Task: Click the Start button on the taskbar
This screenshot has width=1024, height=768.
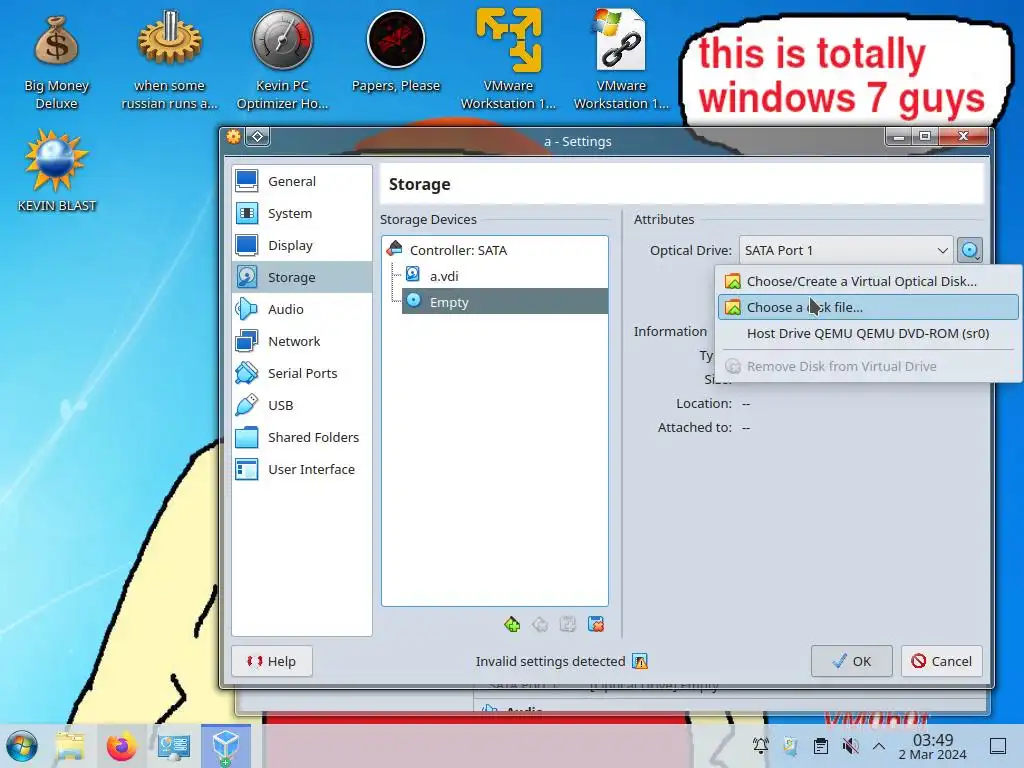Action: coord(22,746)
